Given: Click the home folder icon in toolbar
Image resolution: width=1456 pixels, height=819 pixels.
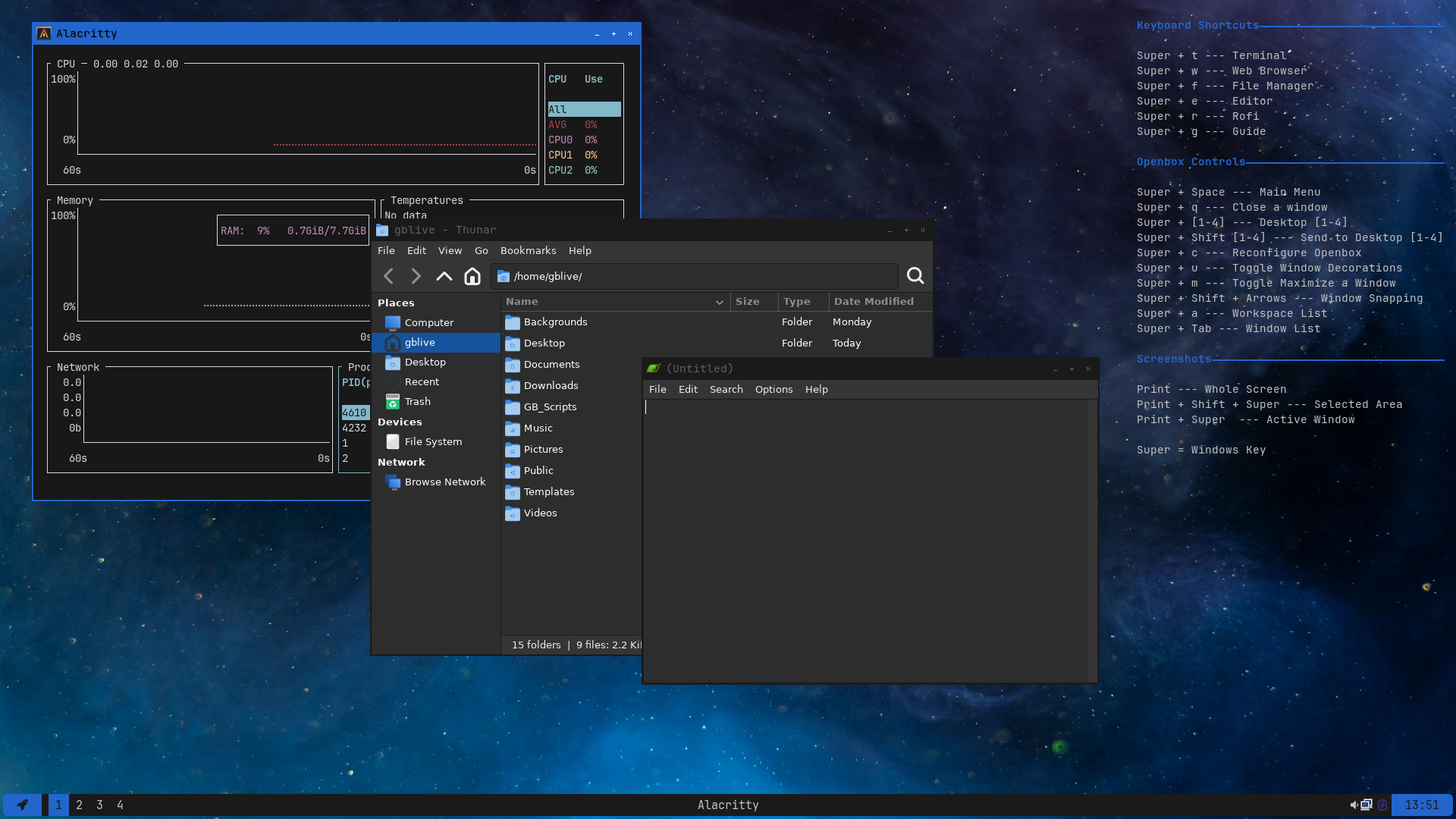Looking at the screenshot, I should point(472,276).
